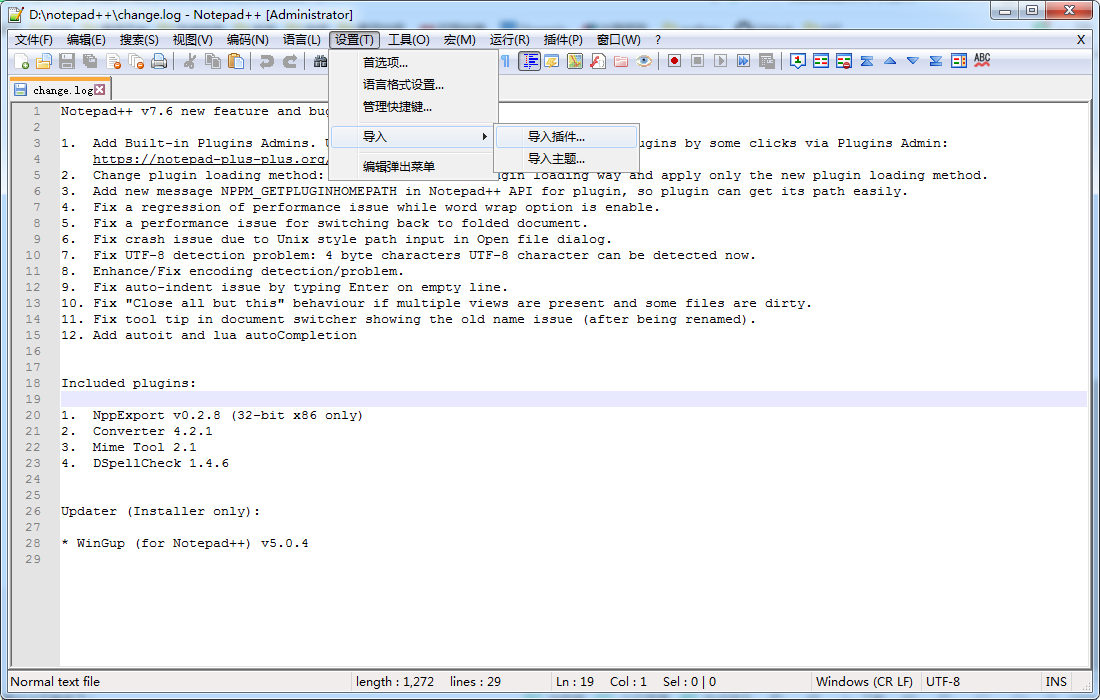Viewport: 1100px width, 700px height.
Task: Create a new document with the New icon
Action: pyautogui.click(x=22, y=62)
